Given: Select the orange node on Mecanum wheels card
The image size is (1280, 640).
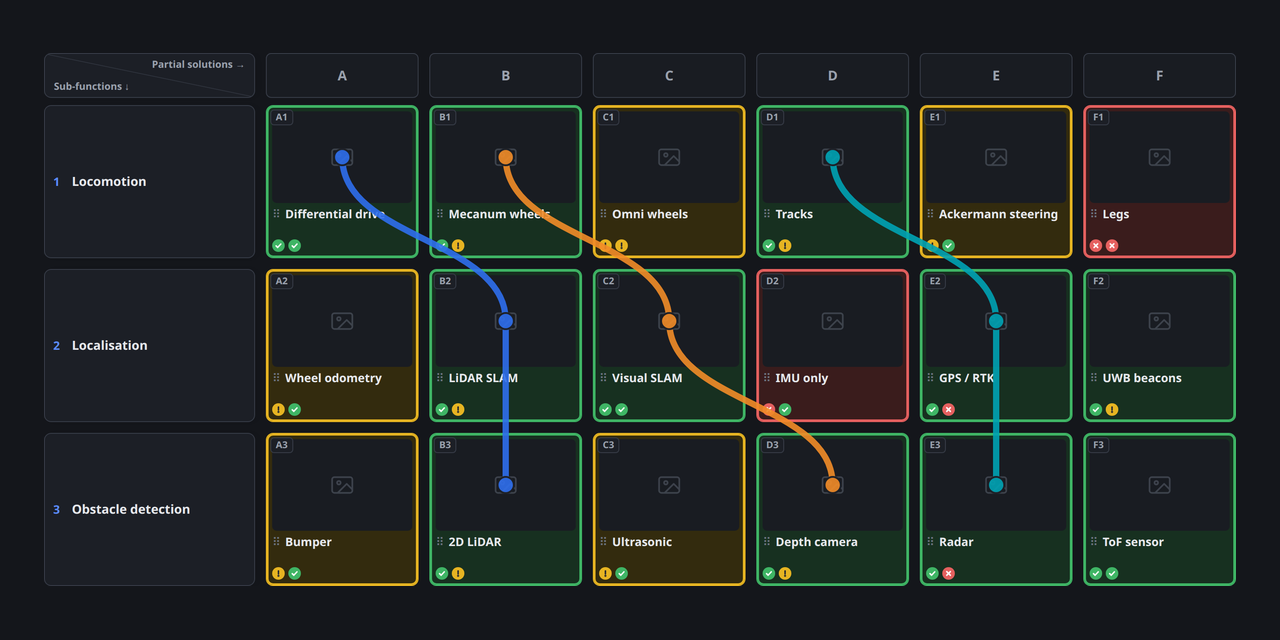Looking at the screenshot, I should [506, 157].
